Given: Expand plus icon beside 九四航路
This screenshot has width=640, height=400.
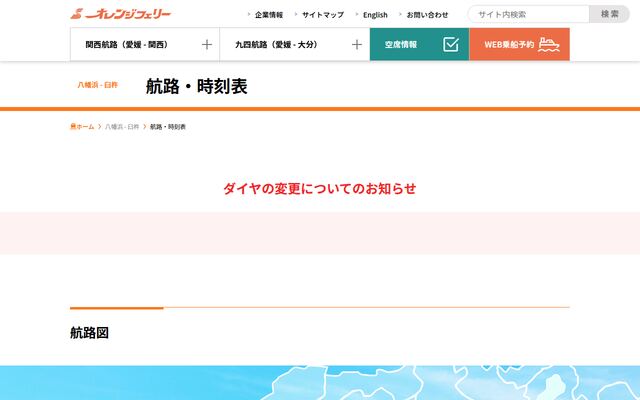Looking at the screenshot, I should (x=357, y=44).
